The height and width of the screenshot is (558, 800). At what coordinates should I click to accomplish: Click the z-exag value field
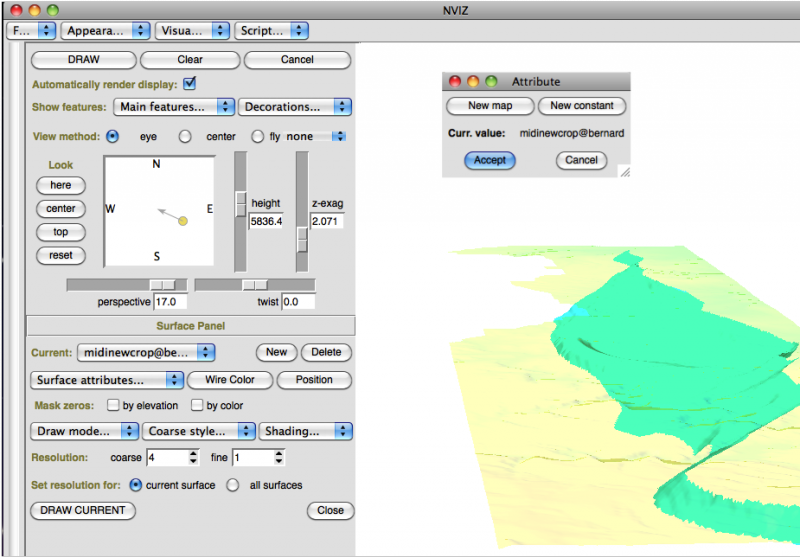coord(326,220)
